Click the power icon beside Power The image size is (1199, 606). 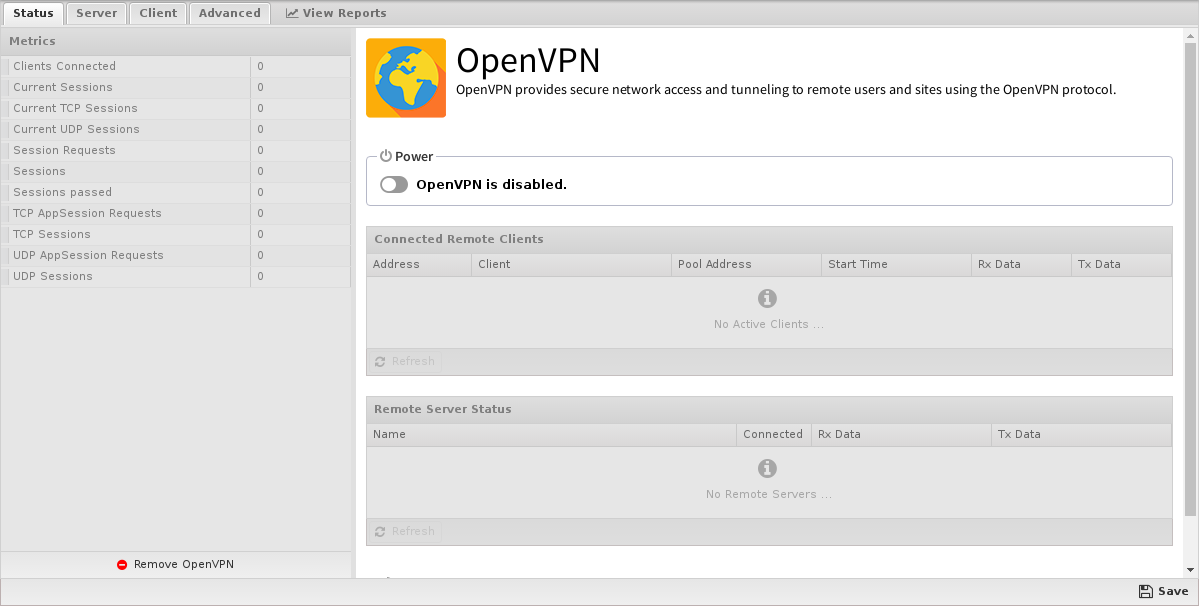pos(386,156)
